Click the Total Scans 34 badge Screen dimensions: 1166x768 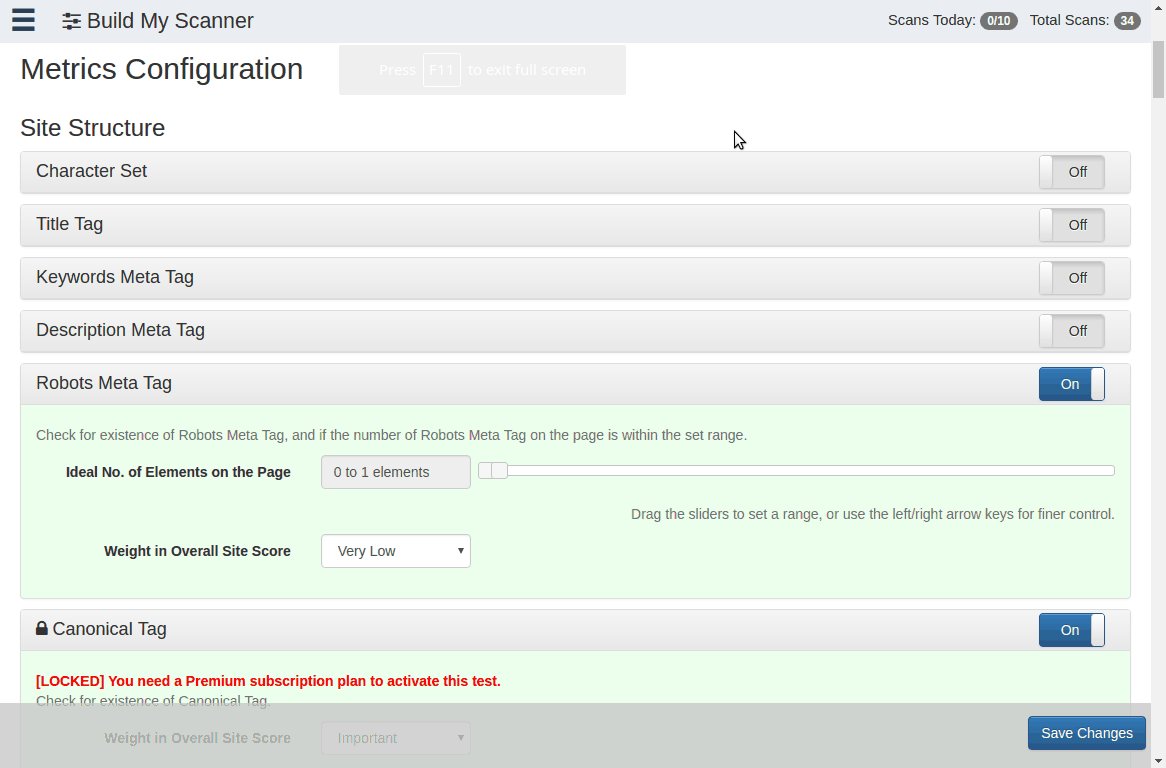(x=1127, y=21)
